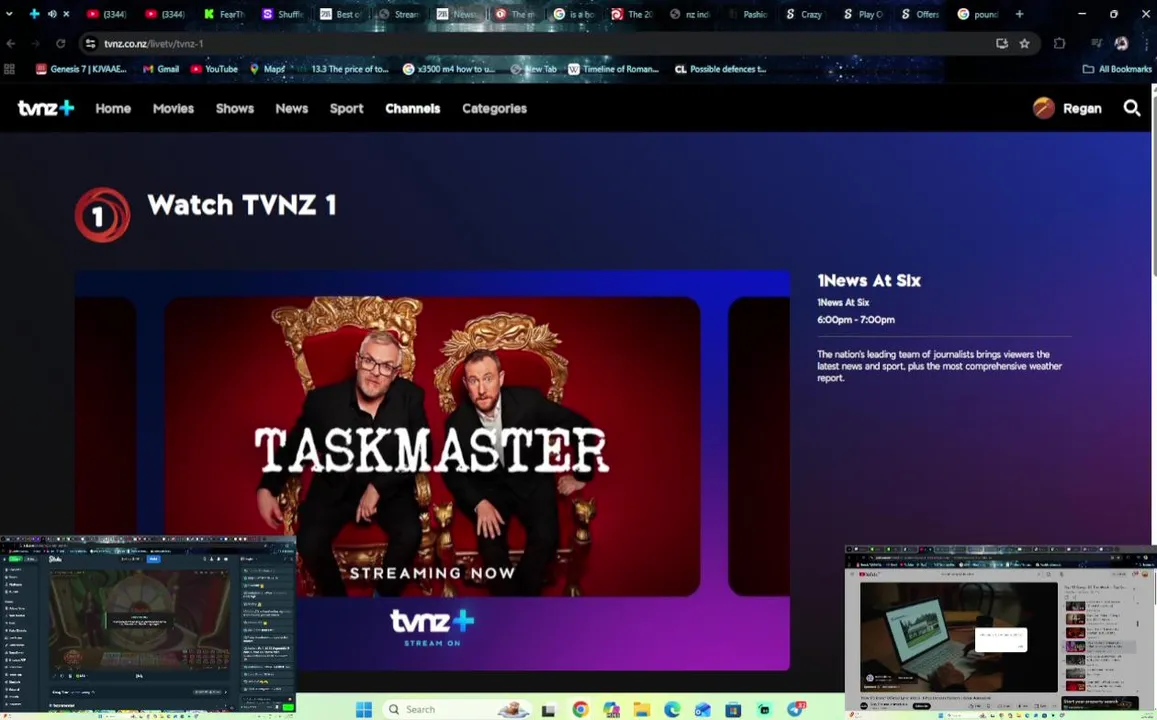Open Sport section
Screen dimensions: 1157x720
click(346, 108)
